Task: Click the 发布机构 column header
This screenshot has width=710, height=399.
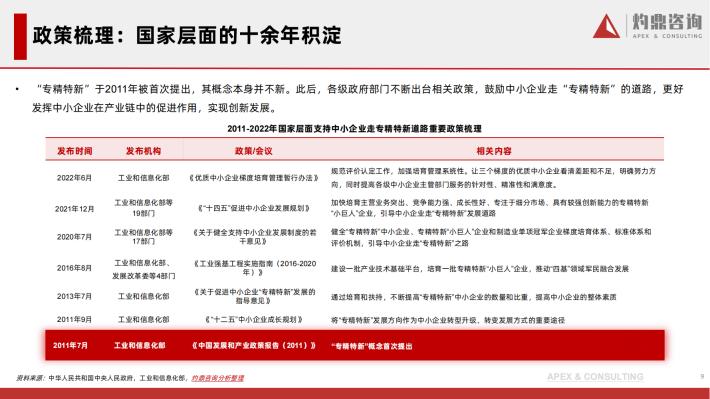Action: coord(143,151)
